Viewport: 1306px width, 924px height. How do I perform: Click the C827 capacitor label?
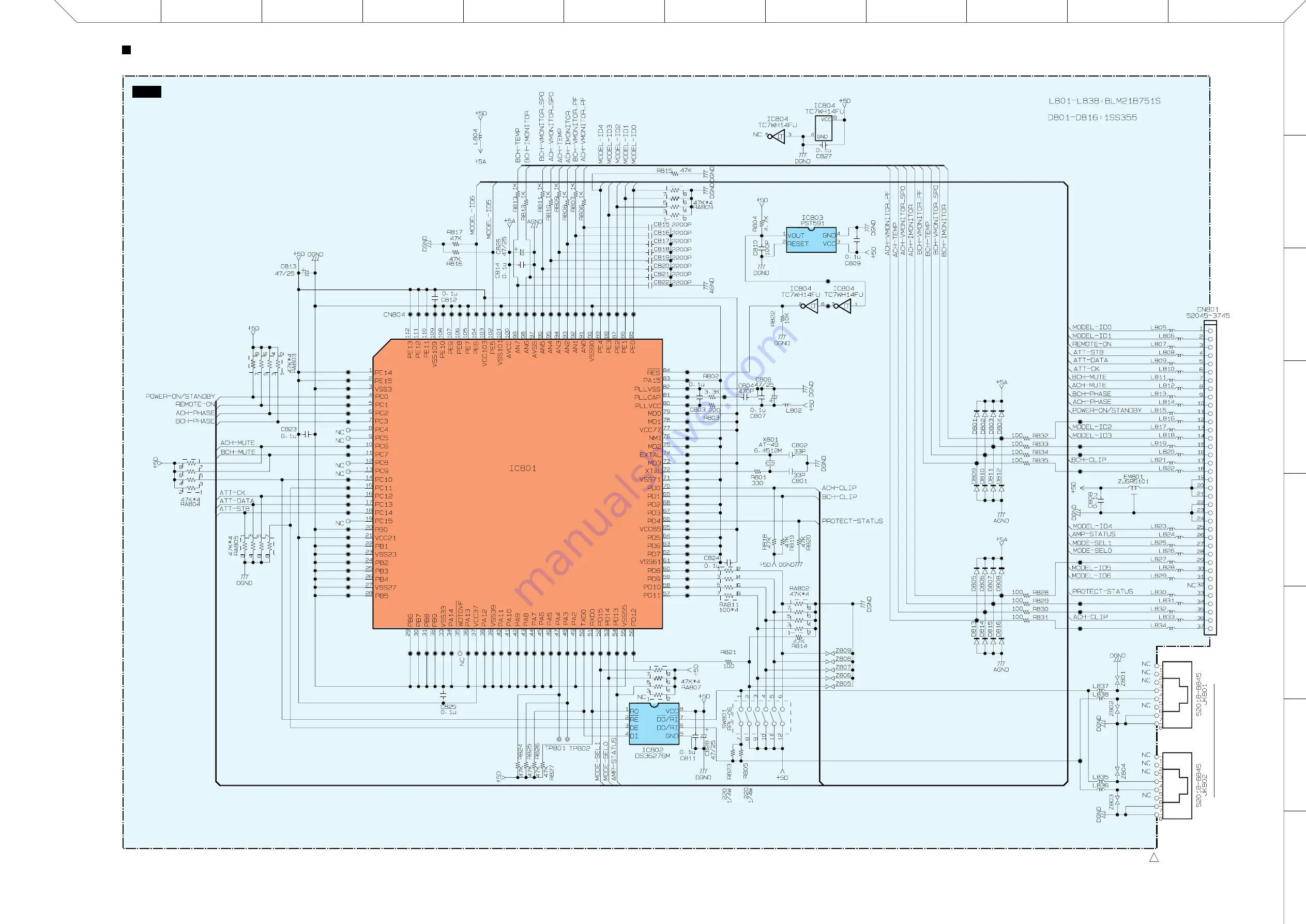[x=824, y=156]
